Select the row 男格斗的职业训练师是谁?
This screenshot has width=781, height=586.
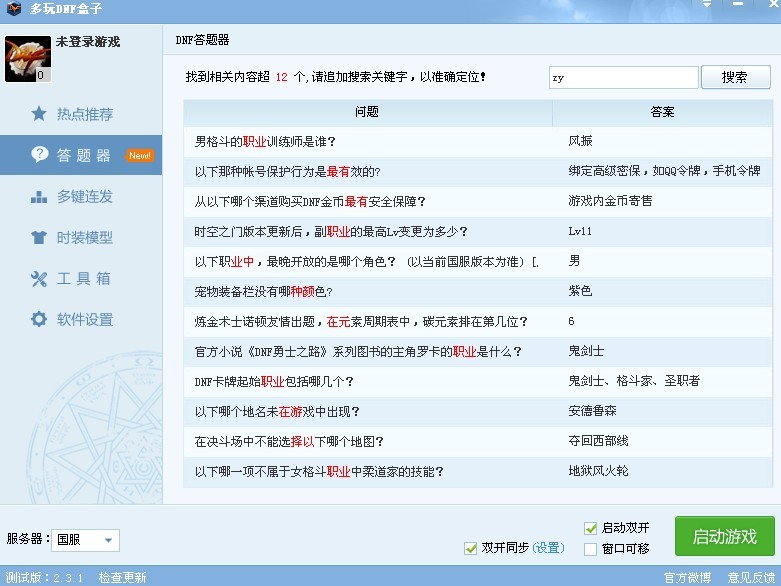click(478, 142)
